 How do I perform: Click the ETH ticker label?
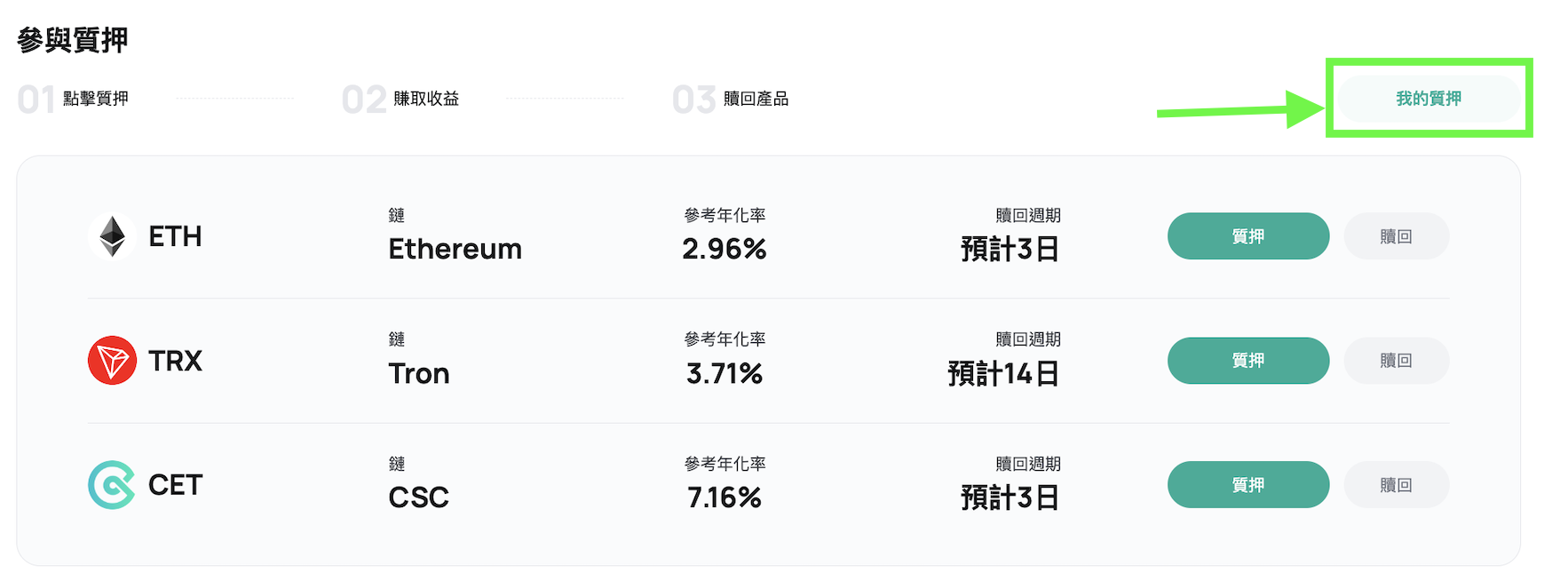click(x=175, y=236)
